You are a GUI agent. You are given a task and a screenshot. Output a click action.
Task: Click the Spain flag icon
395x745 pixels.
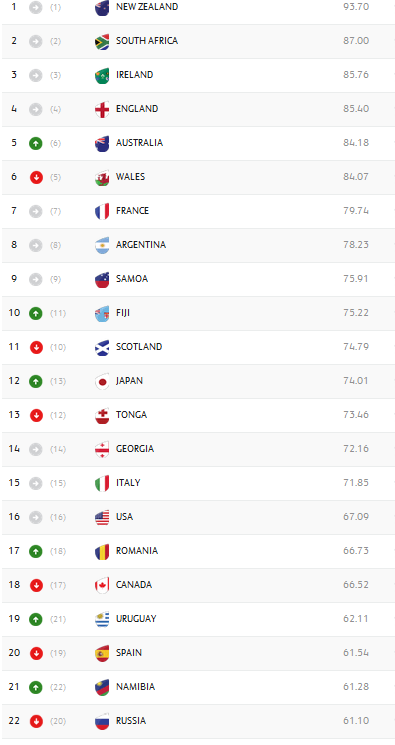[x=102, y=653]
